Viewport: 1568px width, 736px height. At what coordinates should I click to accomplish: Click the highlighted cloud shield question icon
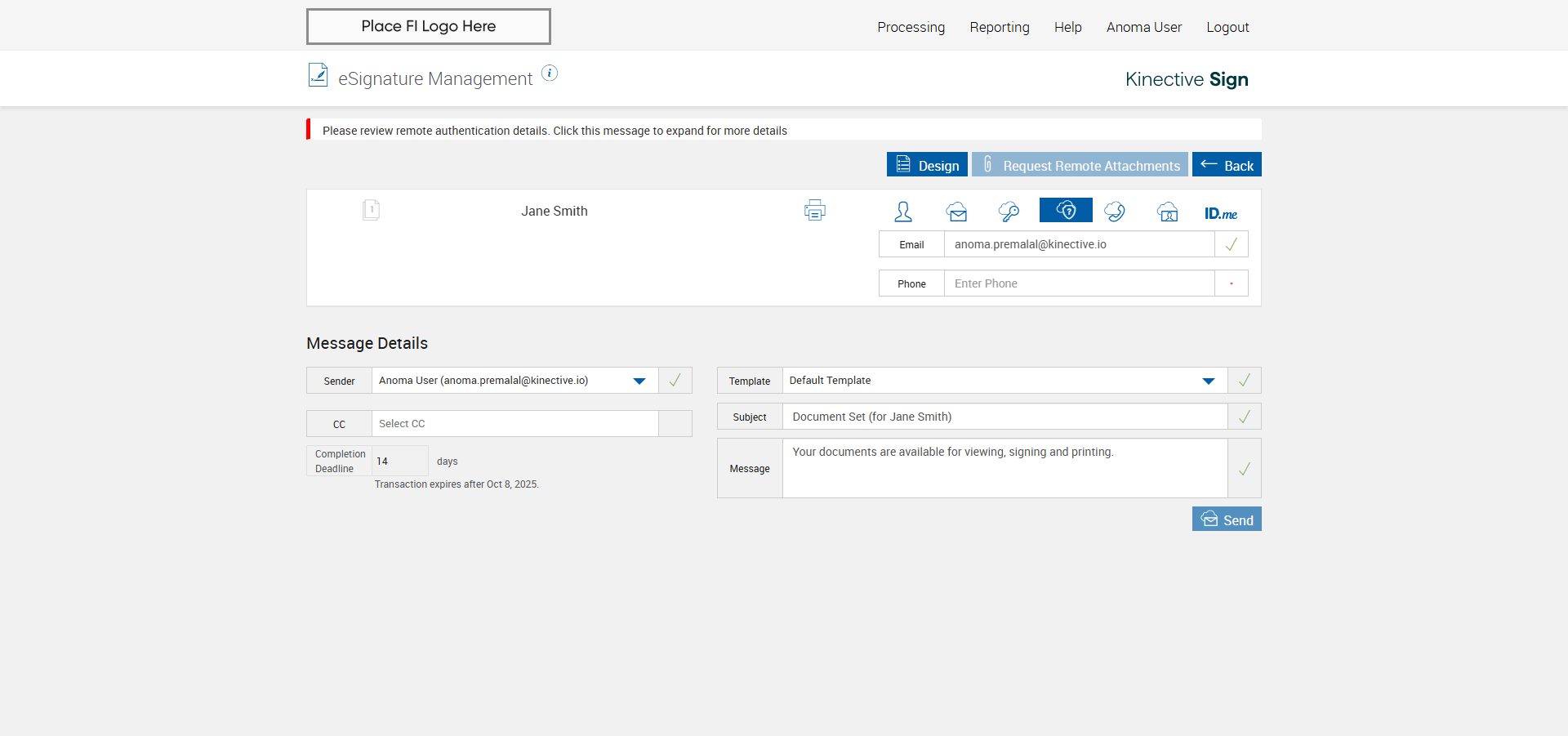[1066, 210]
